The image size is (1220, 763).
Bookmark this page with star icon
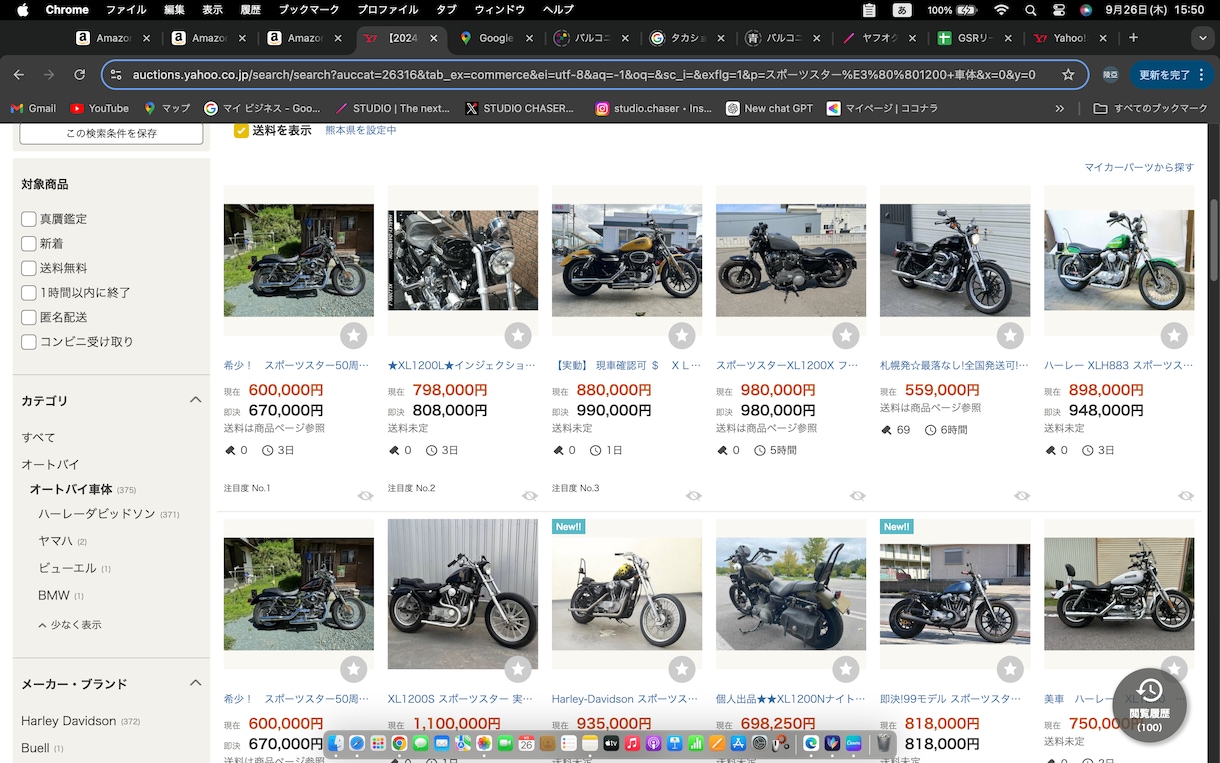(1068, 74)
